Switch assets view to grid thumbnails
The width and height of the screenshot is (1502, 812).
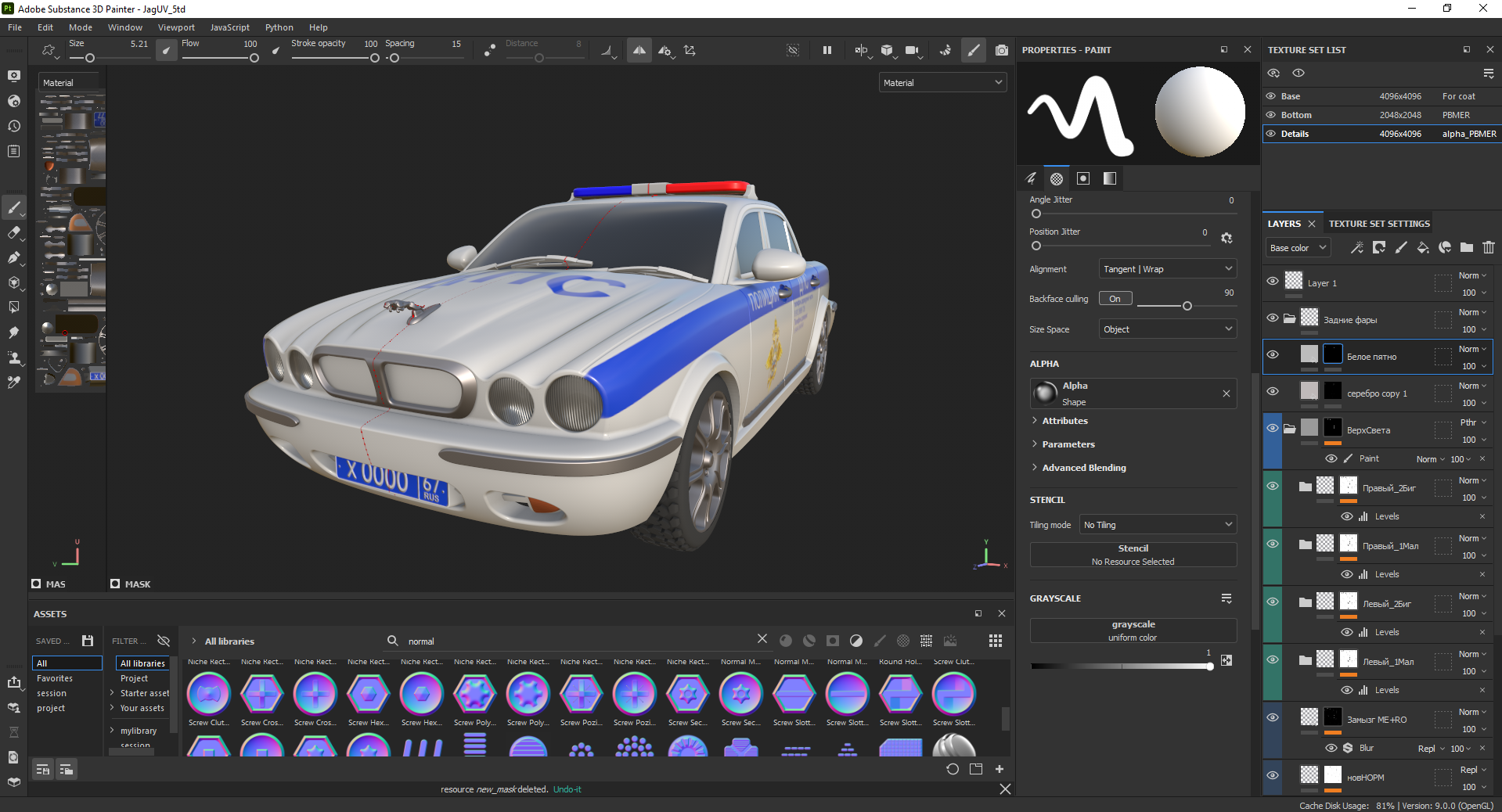click(x=996, y=641)
